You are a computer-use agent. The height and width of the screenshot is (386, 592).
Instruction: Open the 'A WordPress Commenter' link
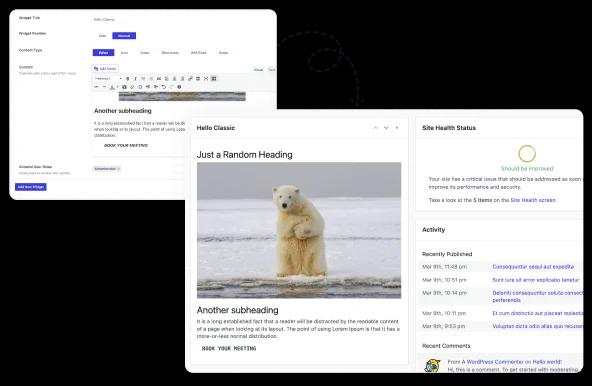click(x=492, y=362)
